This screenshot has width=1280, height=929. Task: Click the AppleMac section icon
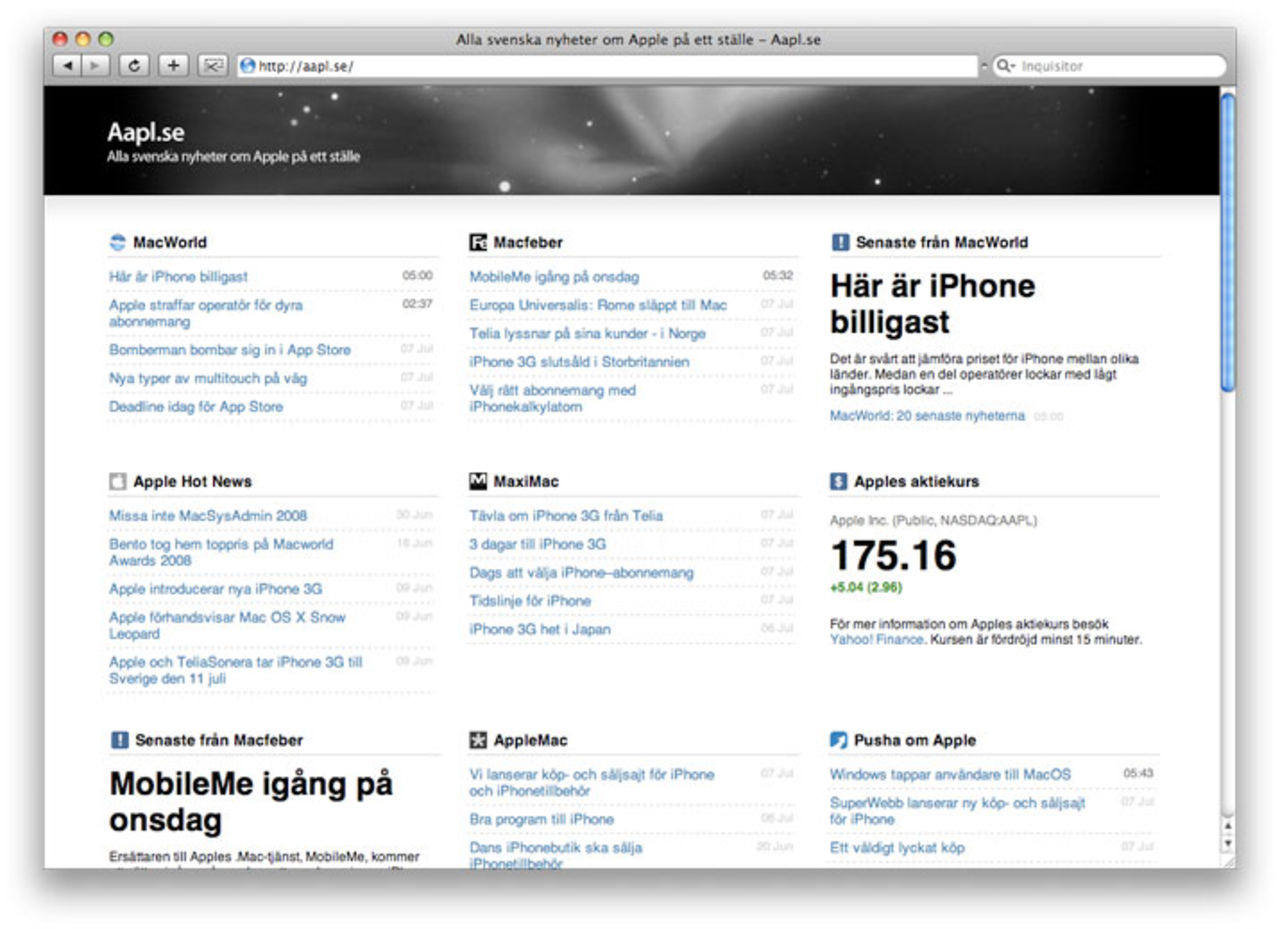click(x=478, y=740)
